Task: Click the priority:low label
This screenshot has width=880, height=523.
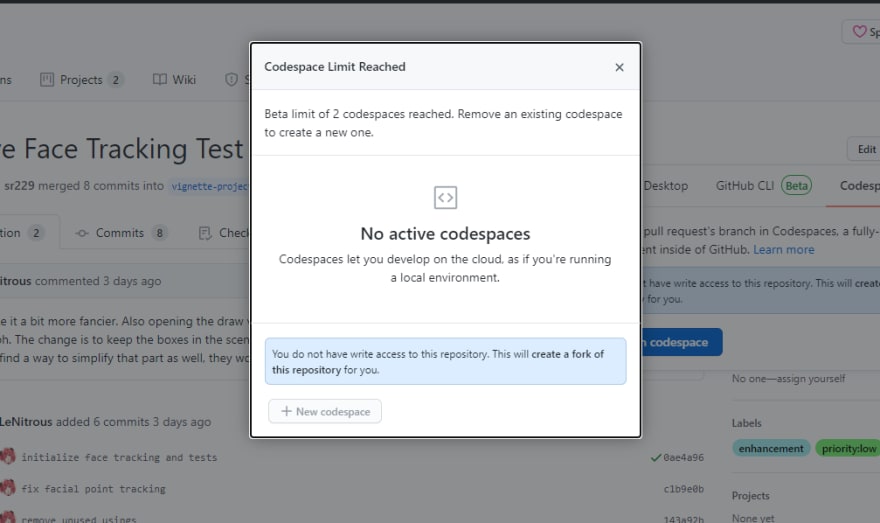Action: coord(848,448)
